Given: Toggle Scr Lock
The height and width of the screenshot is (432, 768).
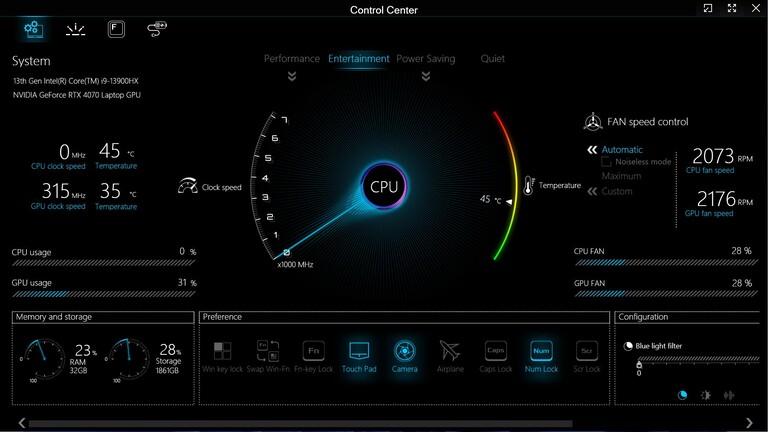Looking at the screenshot, I should click(587, 357).
